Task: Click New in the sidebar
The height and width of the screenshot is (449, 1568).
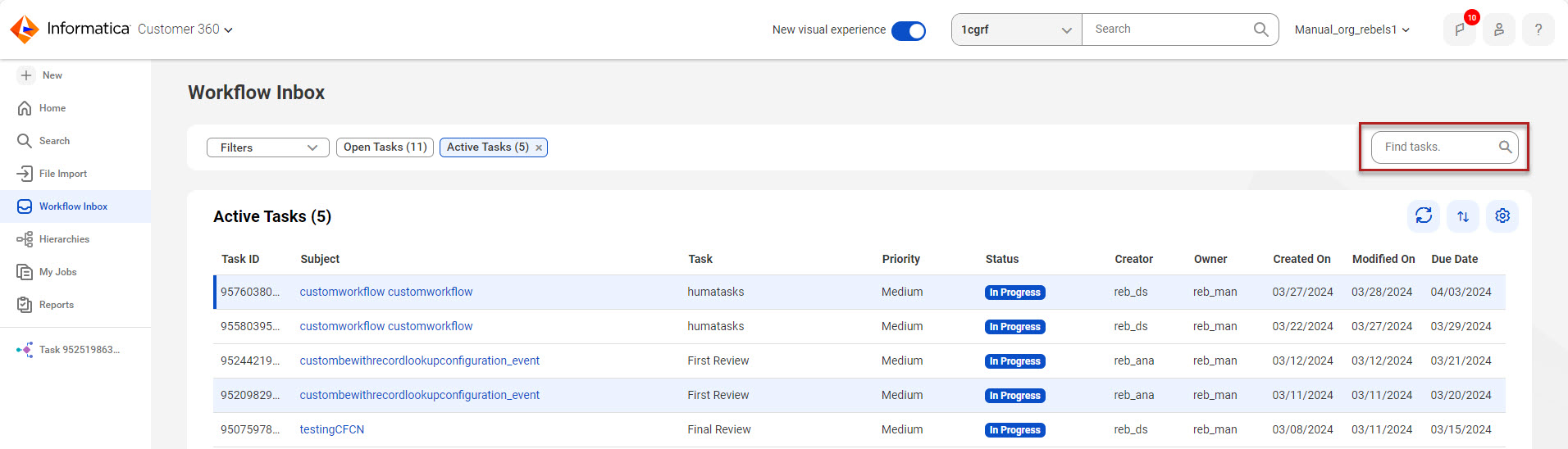Action: point(52,75)
